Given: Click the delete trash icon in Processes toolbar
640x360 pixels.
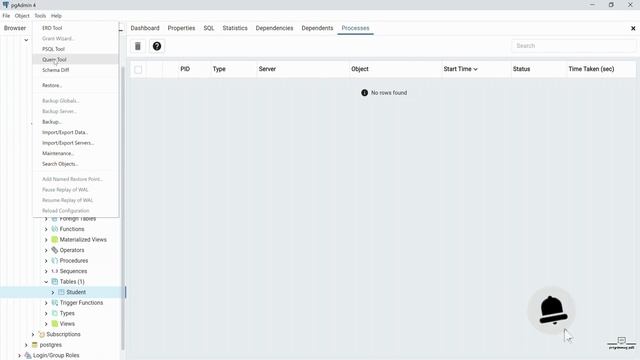Looking at the screenshot, I should pyautogui.click(x=138, y=46).
